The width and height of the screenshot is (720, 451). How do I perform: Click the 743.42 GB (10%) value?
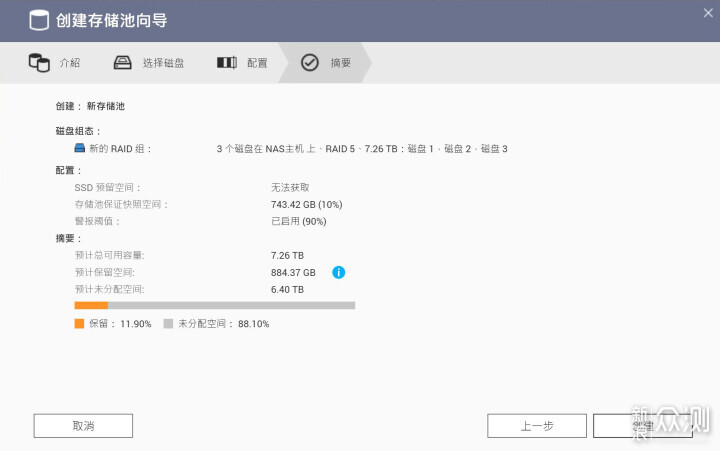[x=307, y=204]
